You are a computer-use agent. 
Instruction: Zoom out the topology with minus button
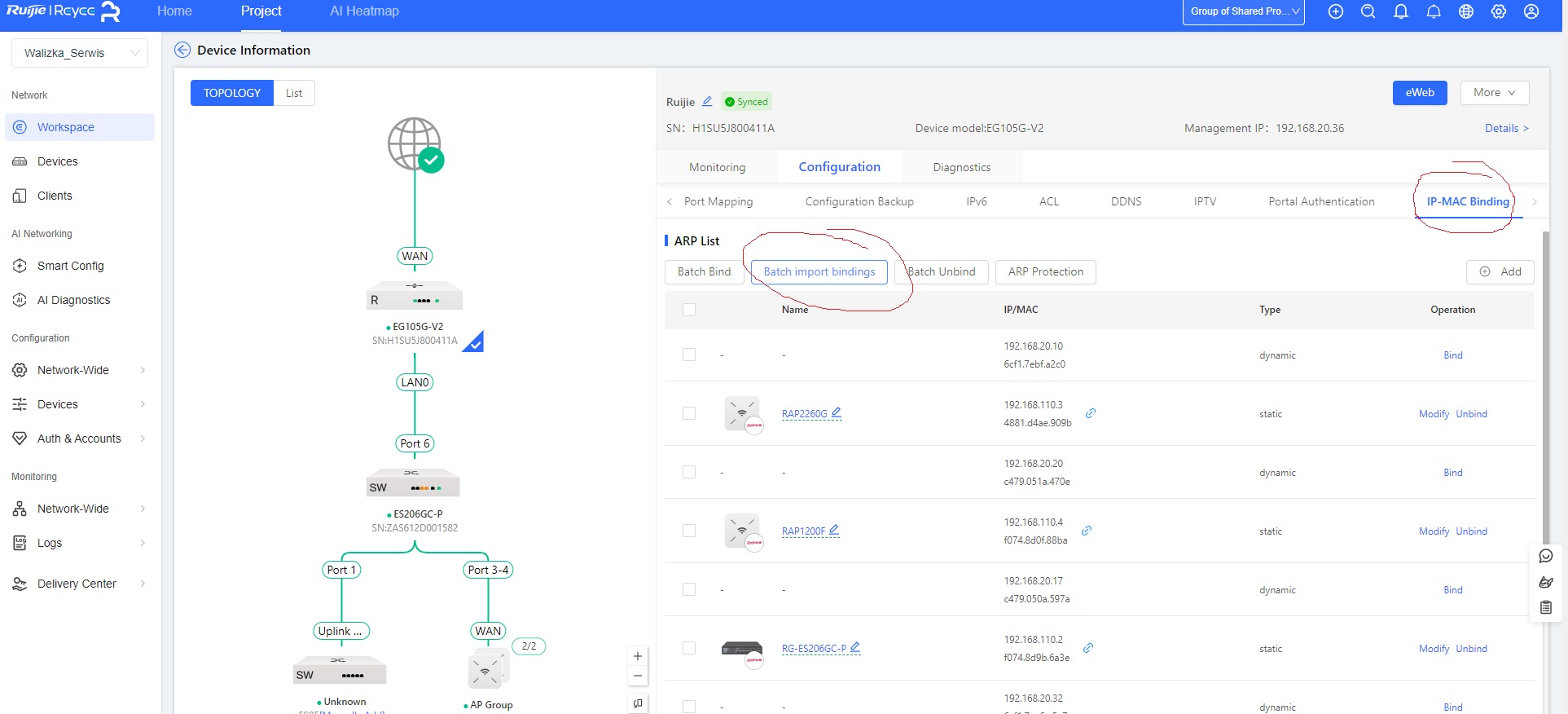638,676
